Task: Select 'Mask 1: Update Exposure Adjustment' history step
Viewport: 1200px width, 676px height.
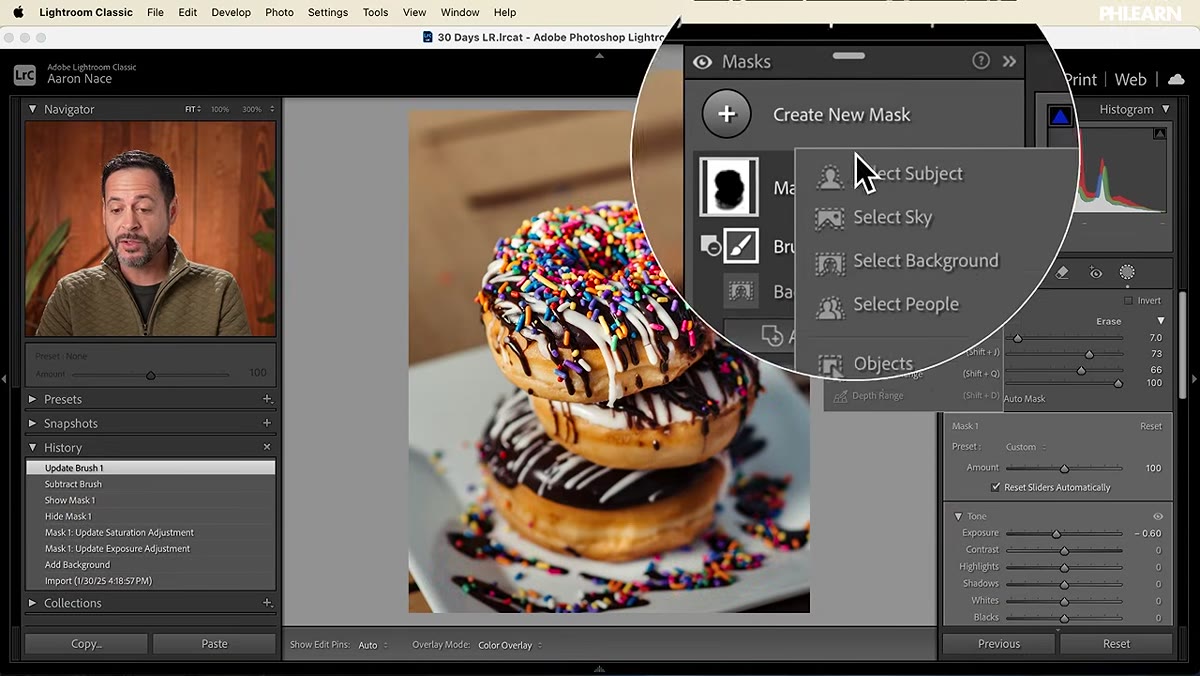Action: (150, 548)
